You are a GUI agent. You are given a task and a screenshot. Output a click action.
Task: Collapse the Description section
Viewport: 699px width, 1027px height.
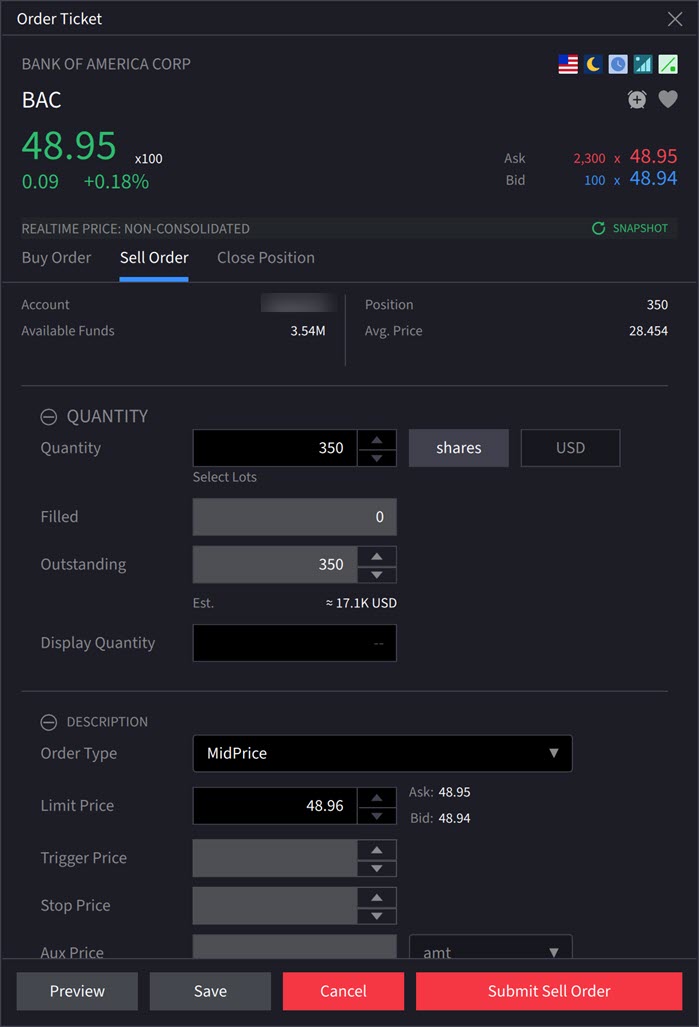pyautogui.click(x=48, y=722)
